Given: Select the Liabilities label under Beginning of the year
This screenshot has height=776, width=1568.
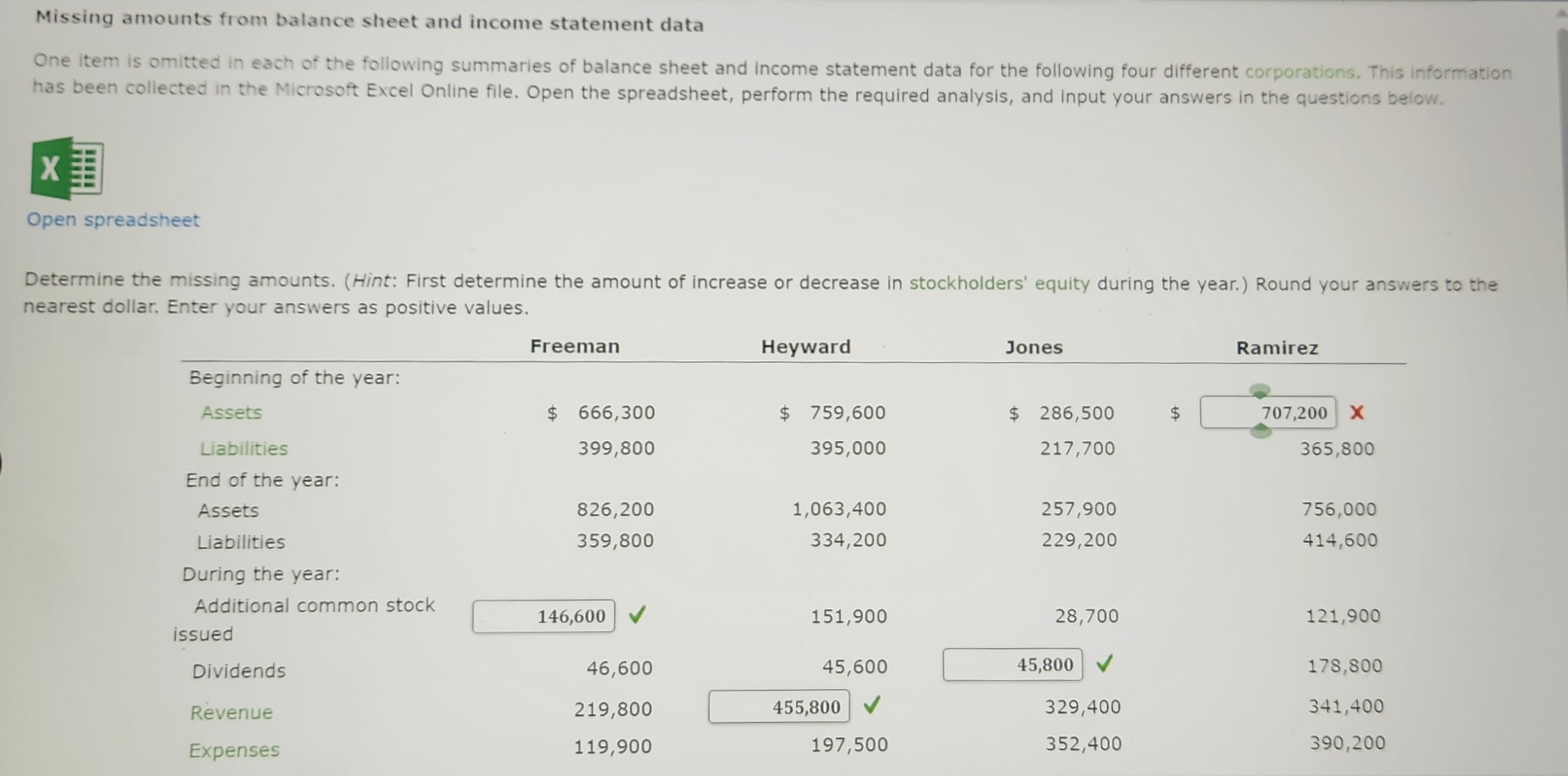Looking at the screenshot, I should pyautogui.click(x=243, y=448).
